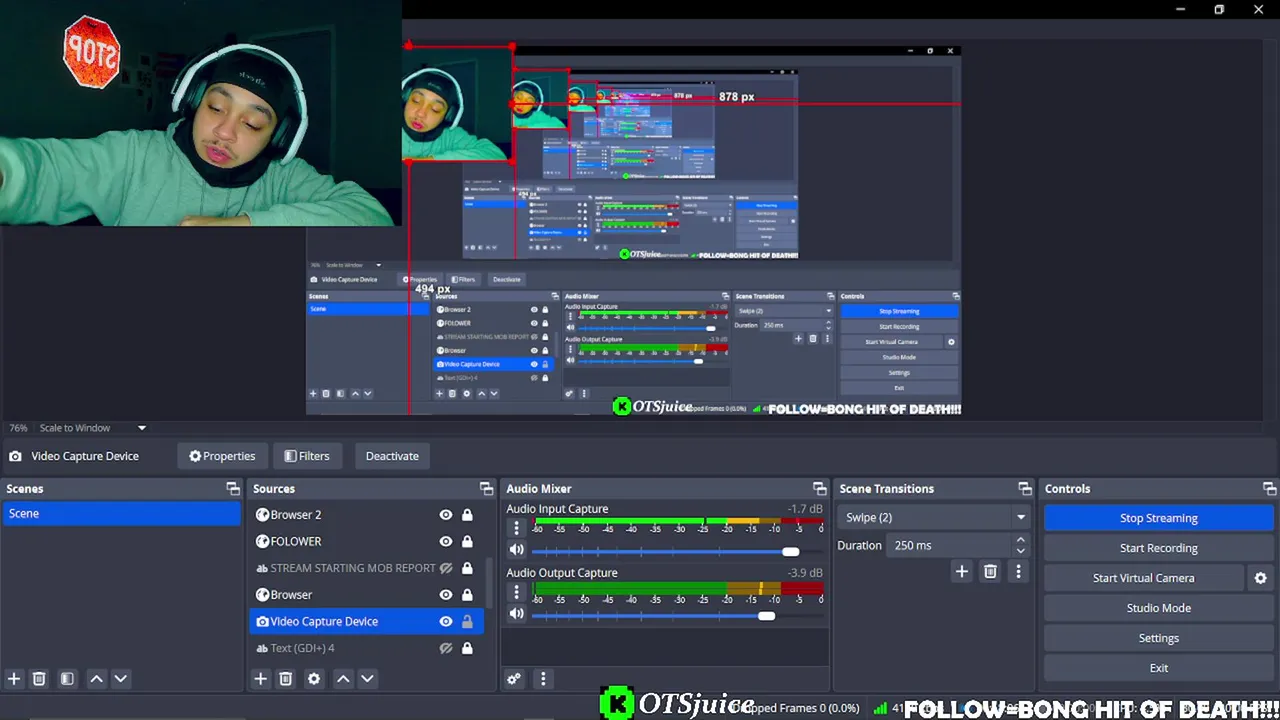Unlock the Browser 2 source lock

467,515
